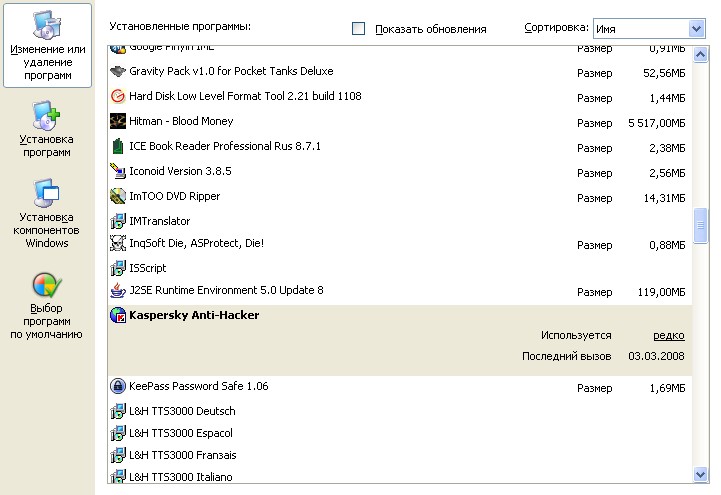Select the Hard Disk Low Level Format icon
721x495 pixels.
118,96
